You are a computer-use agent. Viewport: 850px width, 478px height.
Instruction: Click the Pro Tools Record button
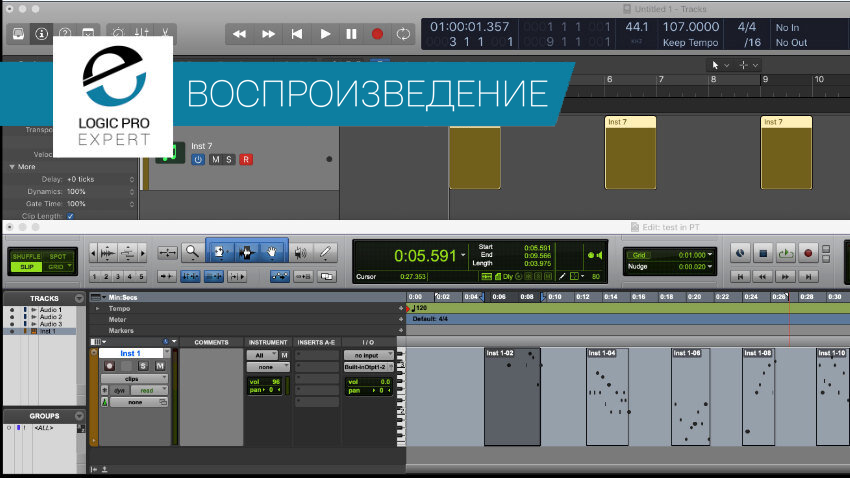[x=808, y=253]
